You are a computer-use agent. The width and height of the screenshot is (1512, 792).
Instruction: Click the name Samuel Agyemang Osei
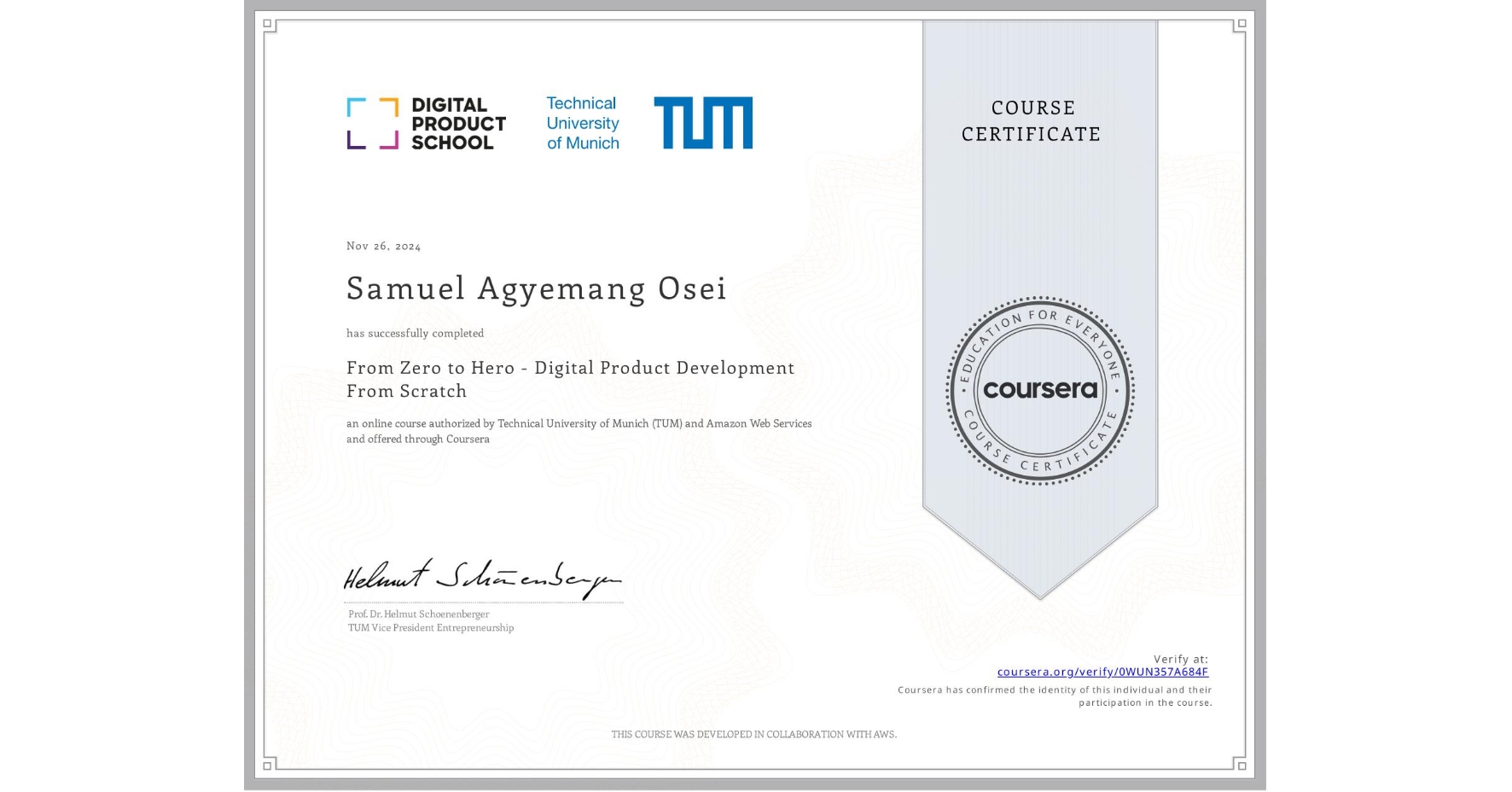(x=535, y=288)
